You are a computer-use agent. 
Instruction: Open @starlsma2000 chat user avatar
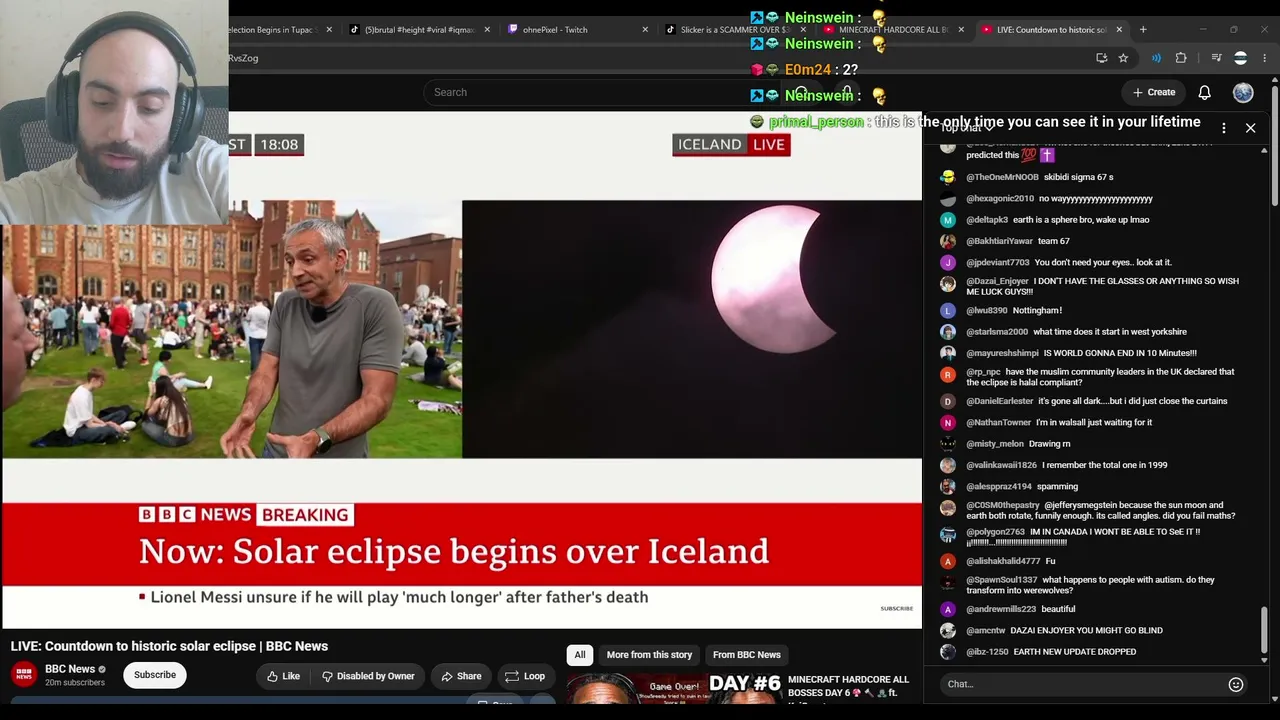948,332
